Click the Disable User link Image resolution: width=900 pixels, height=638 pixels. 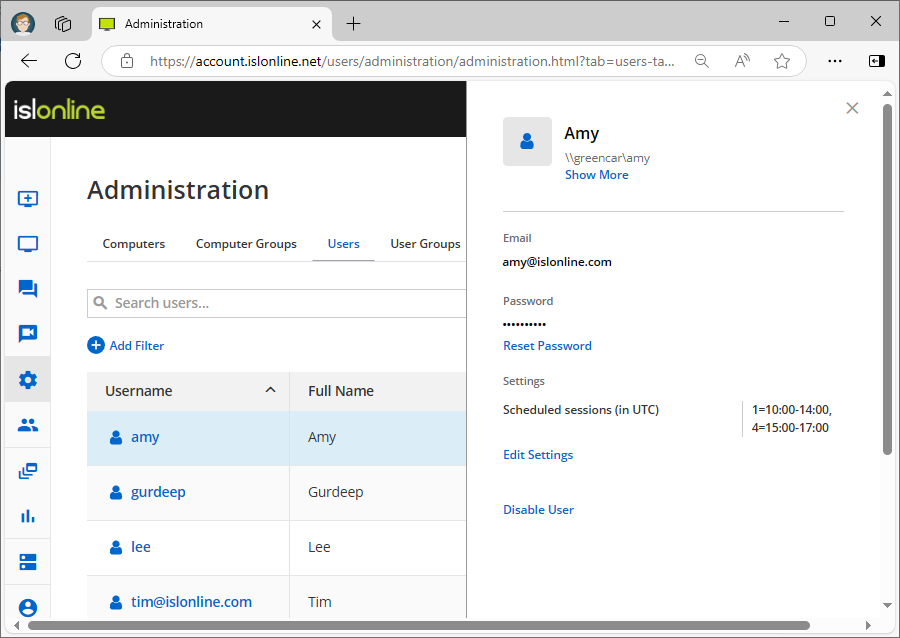click(x=538, y=510)
